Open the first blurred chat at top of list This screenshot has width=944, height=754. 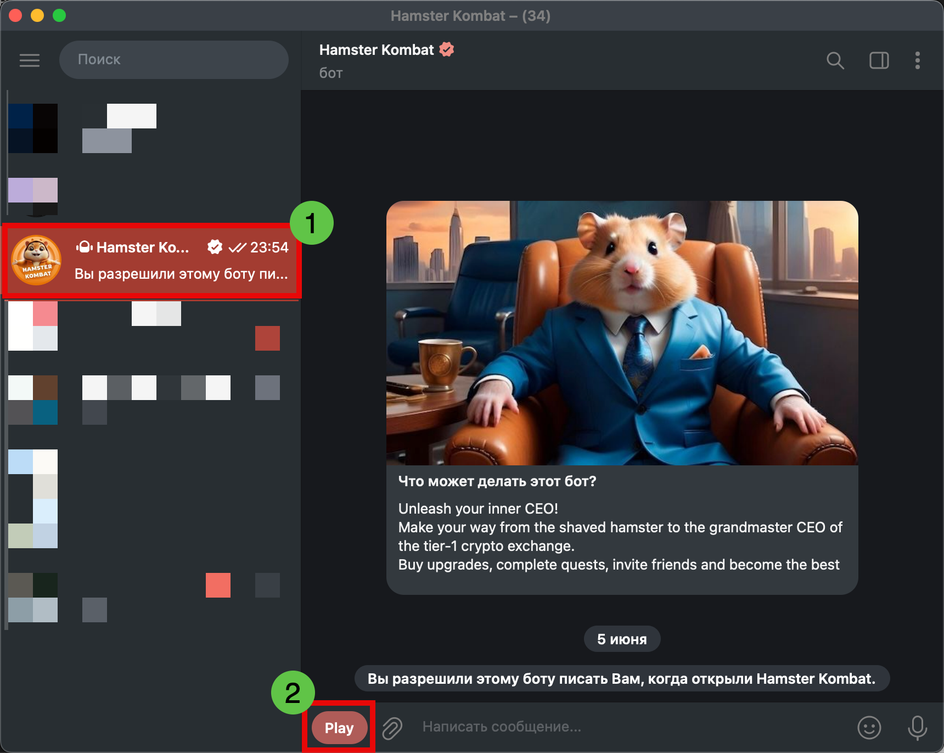click(150, 128)
